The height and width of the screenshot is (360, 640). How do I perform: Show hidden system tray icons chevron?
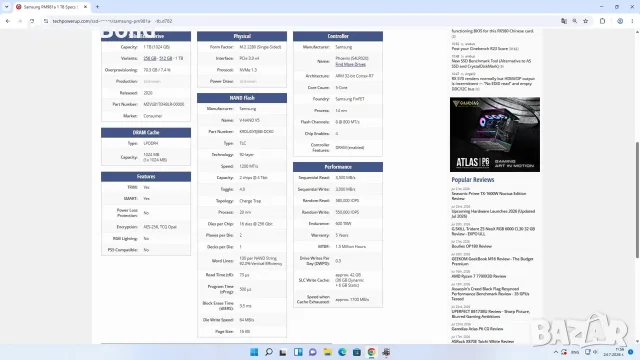tap(556, 352)
